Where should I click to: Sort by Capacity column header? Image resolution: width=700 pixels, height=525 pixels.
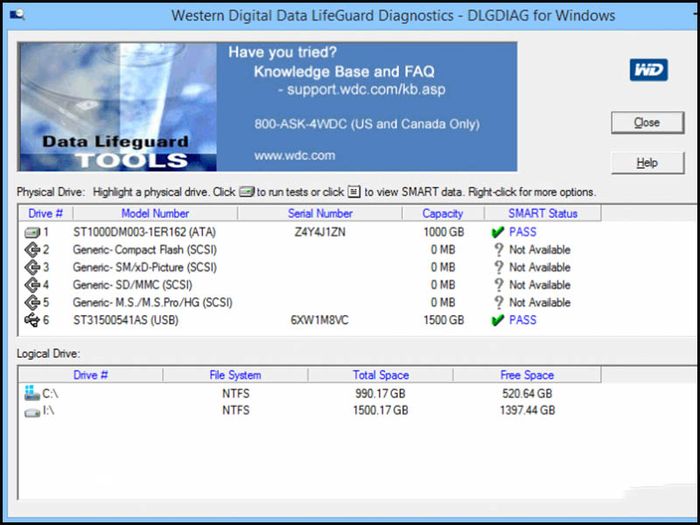click(x=443, y=213)
